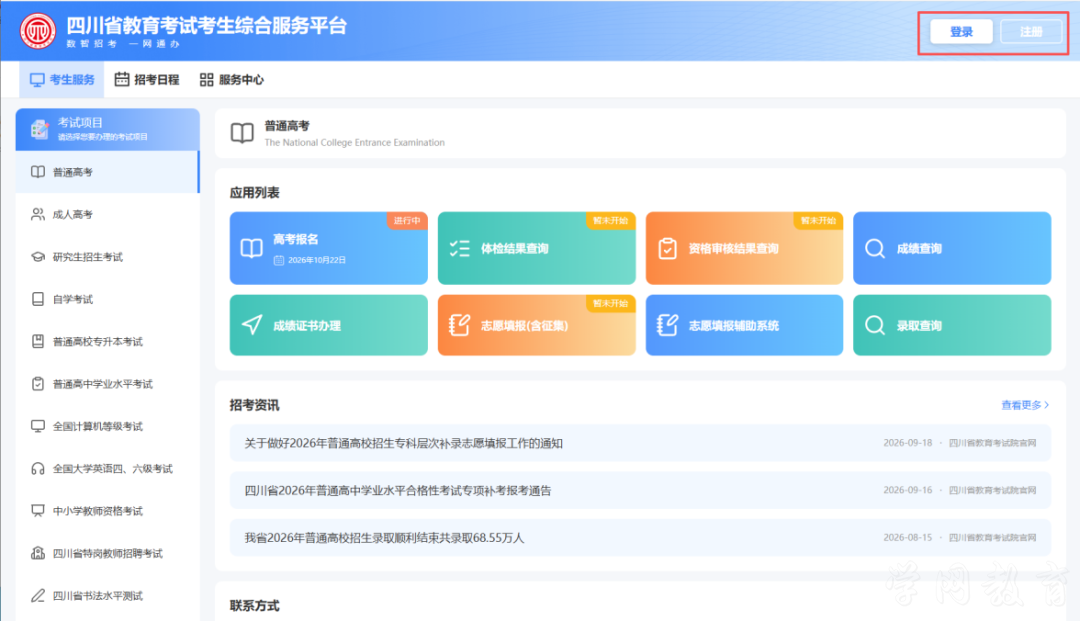The height and width of the screenshot is (621, 1080).
Task: Click the platform logo emblem
Action: tap(37, 31)
